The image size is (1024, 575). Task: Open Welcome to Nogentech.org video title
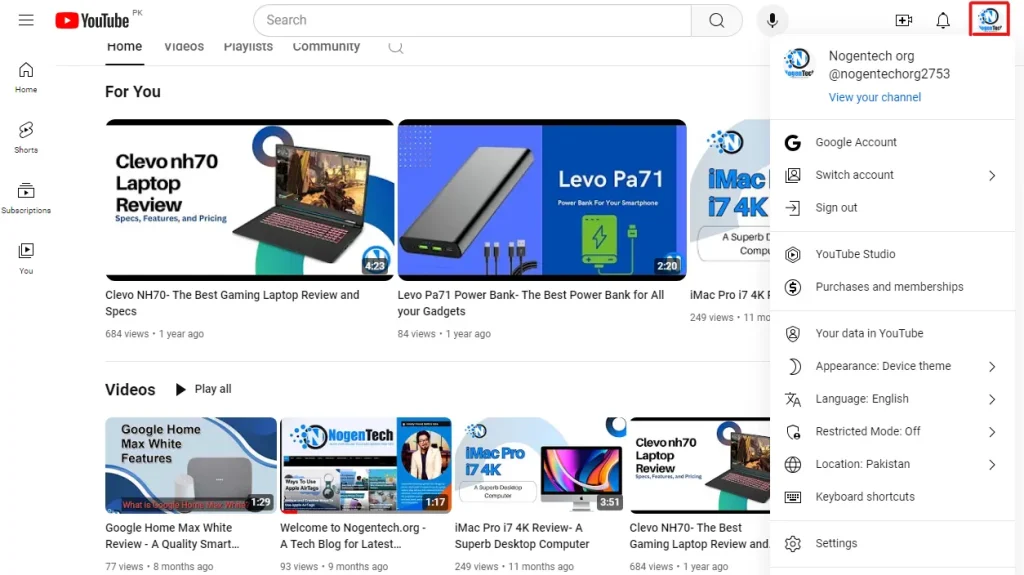353,536
